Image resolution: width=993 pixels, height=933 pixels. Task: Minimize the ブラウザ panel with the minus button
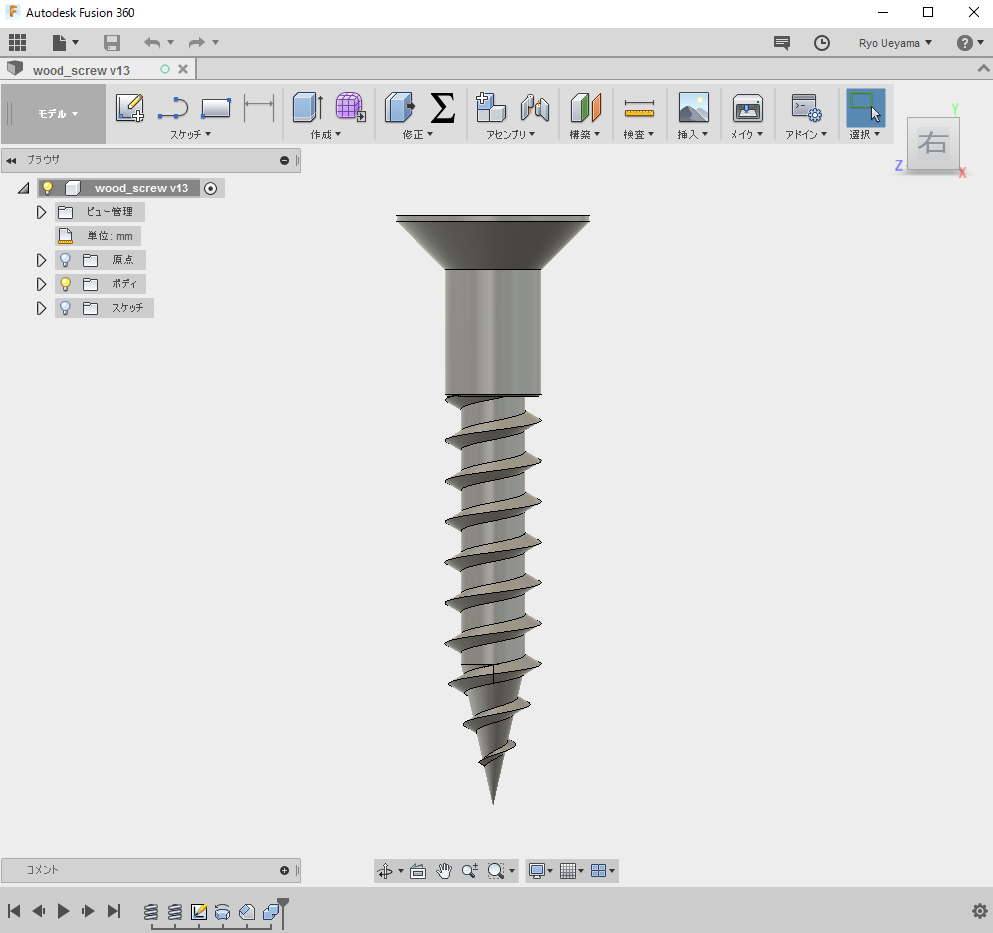click(284, 160)
